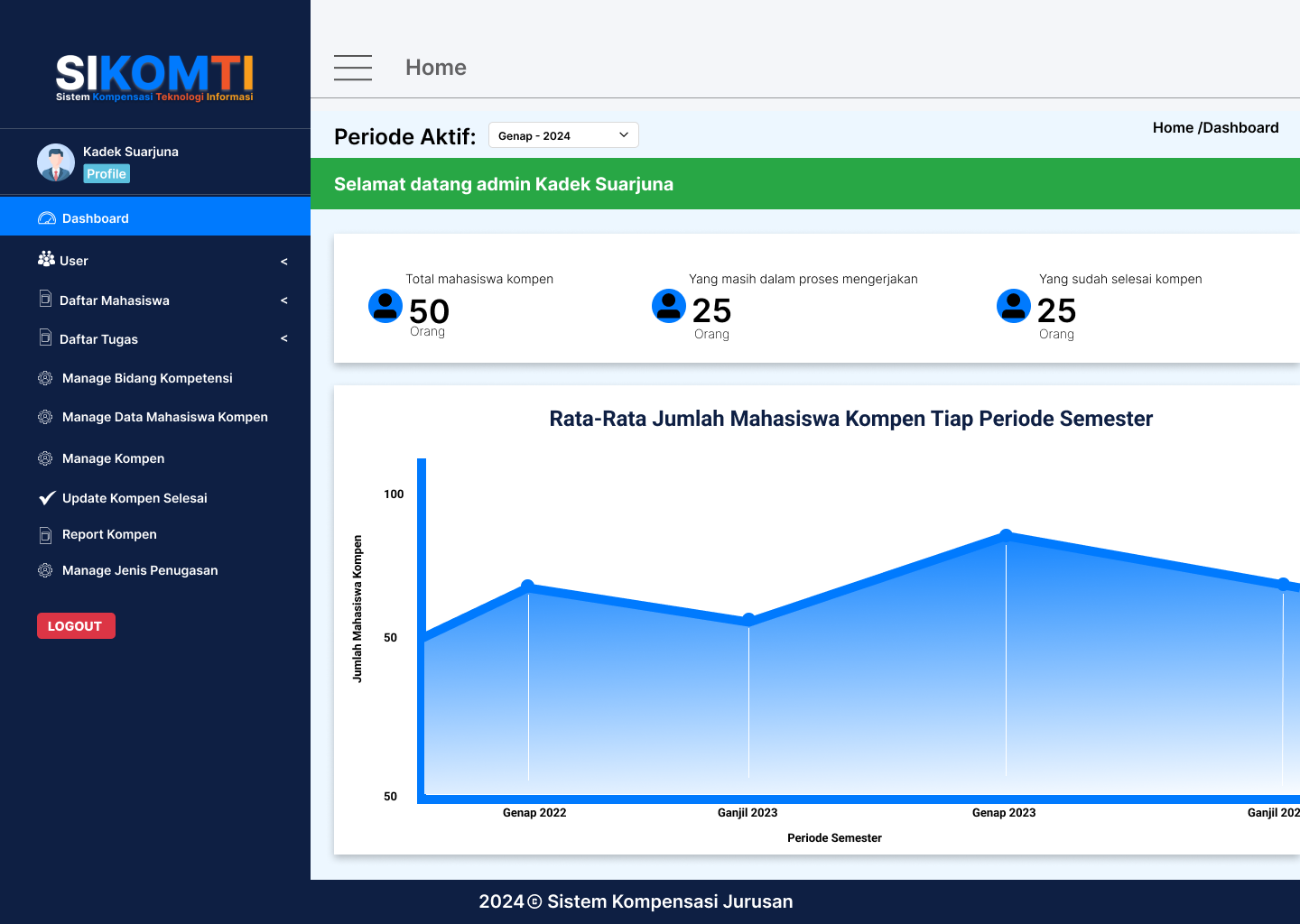Click the Manage Data Mahasiswa Kompen gear icon

point(45,417)
